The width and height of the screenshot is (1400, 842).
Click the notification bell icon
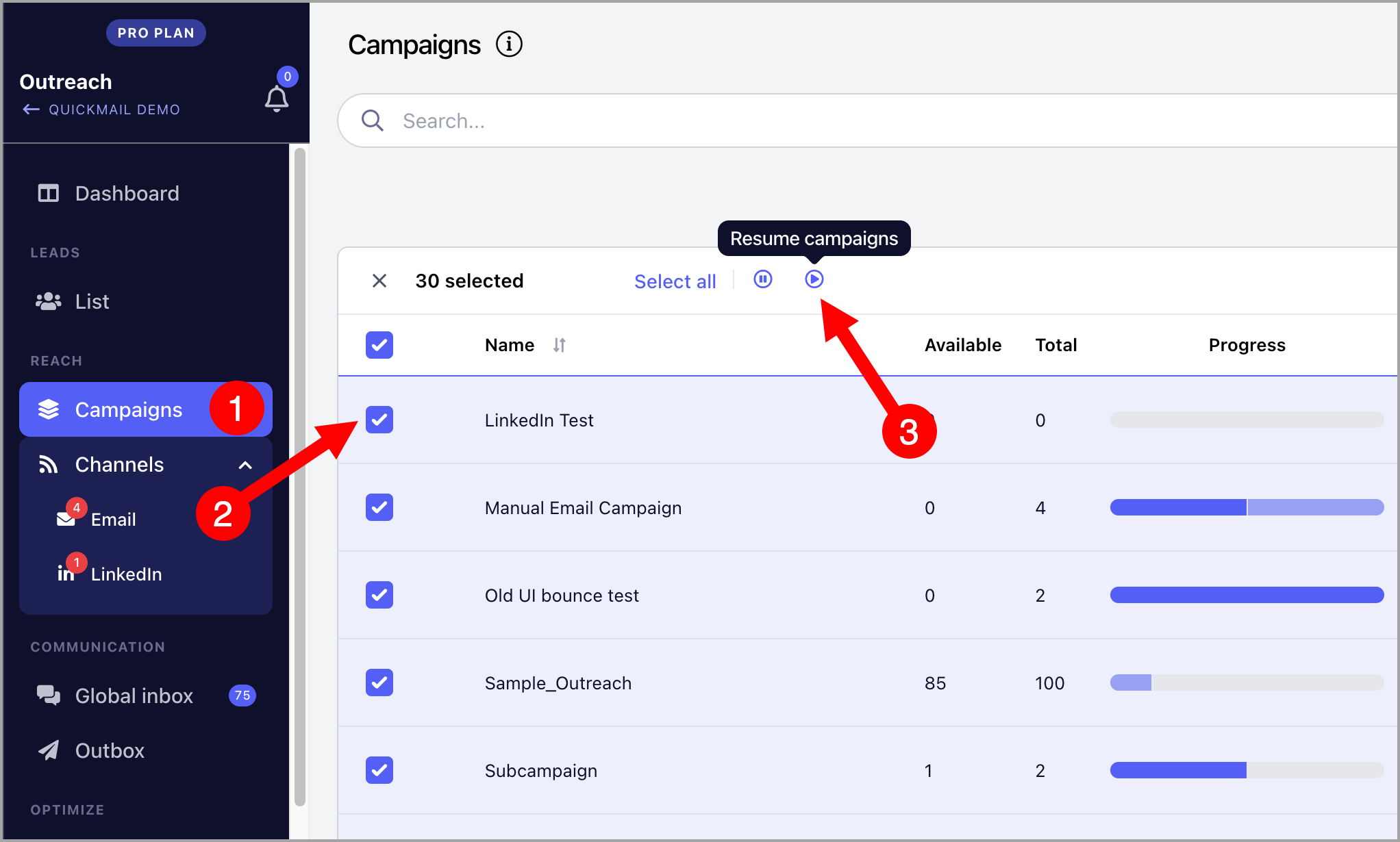coord(277,99)
